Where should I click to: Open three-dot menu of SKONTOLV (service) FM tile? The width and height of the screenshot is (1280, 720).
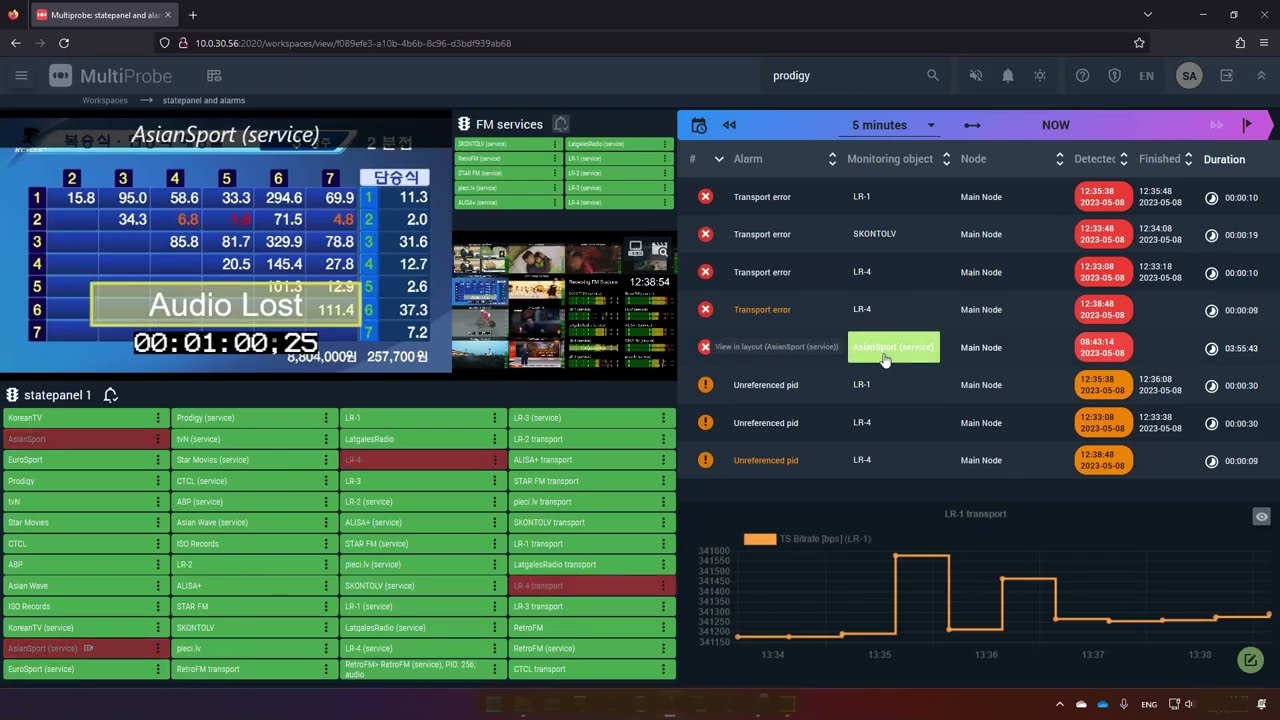556,144
